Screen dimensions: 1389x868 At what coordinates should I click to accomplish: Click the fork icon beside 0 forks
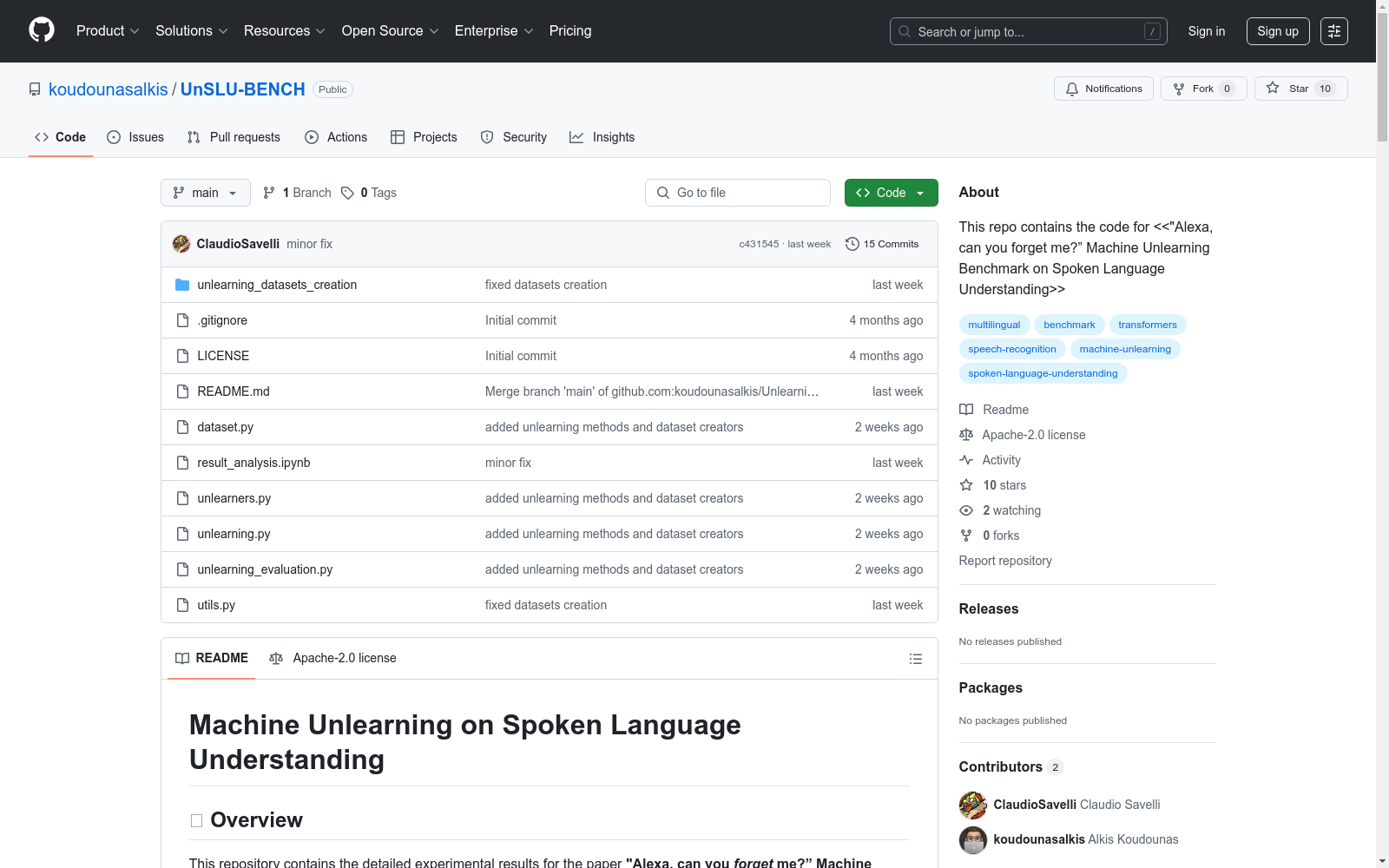(x=966, y=536)
